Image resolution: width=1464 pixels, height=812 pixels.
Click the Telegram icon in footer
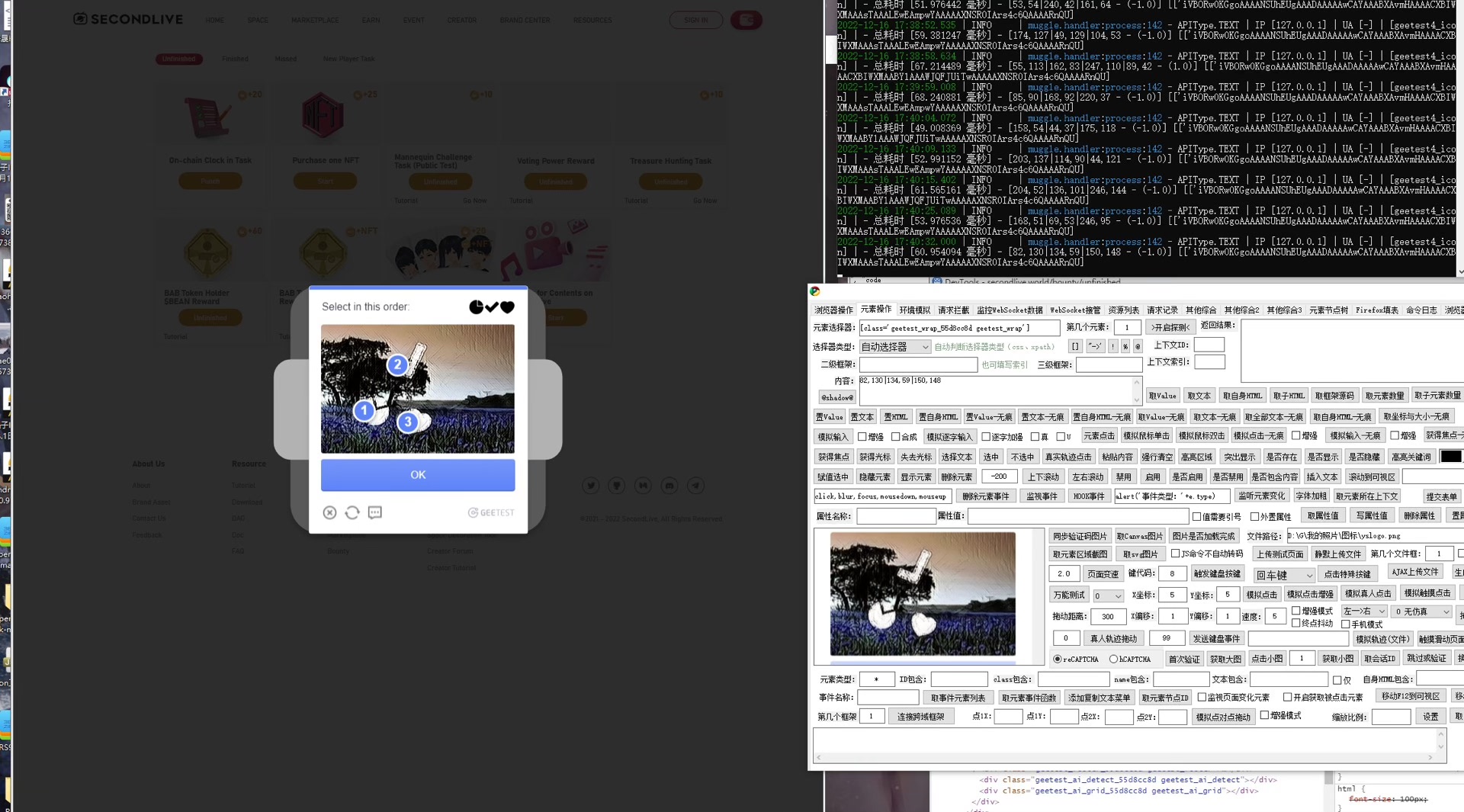695,486
